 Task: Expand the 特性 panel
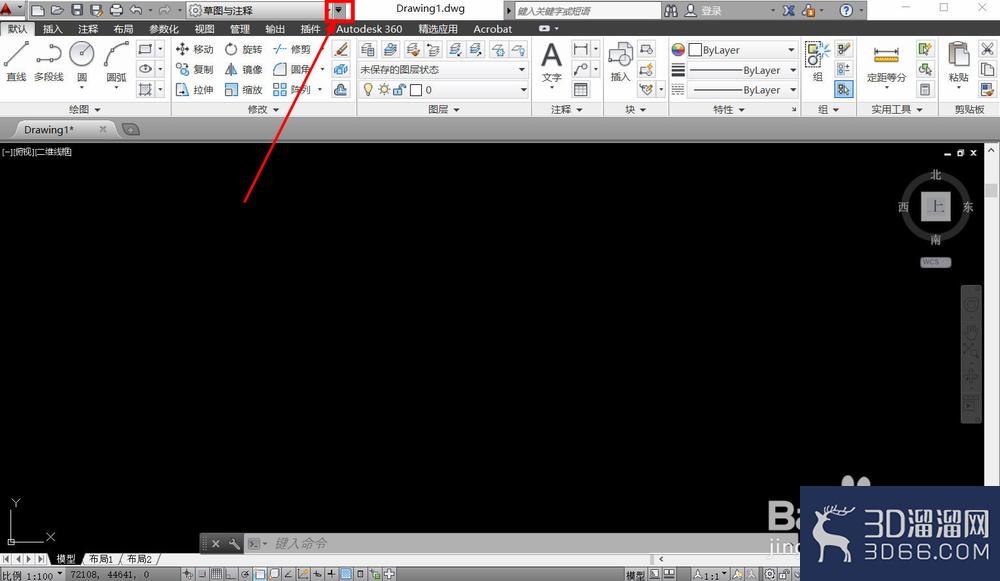[729, 110]
